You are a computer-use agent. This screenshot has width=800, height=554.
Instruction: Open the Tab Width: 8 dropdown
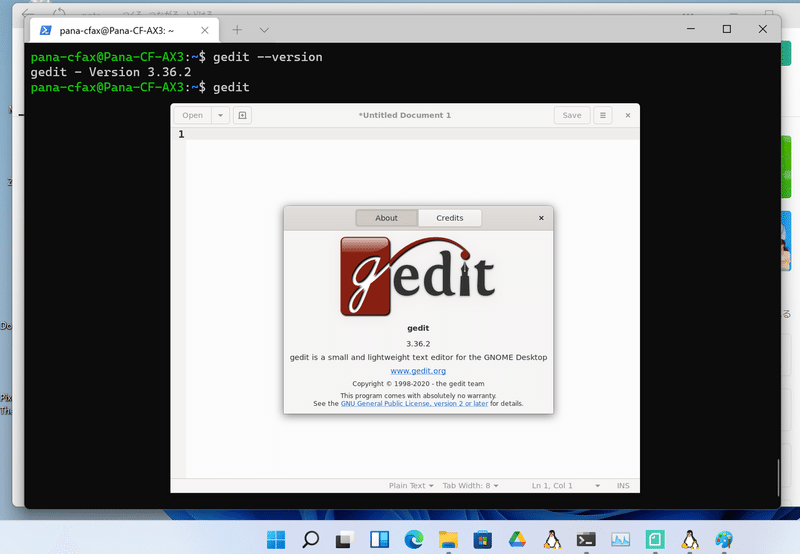pyautogui.click(x=470, y=486)
